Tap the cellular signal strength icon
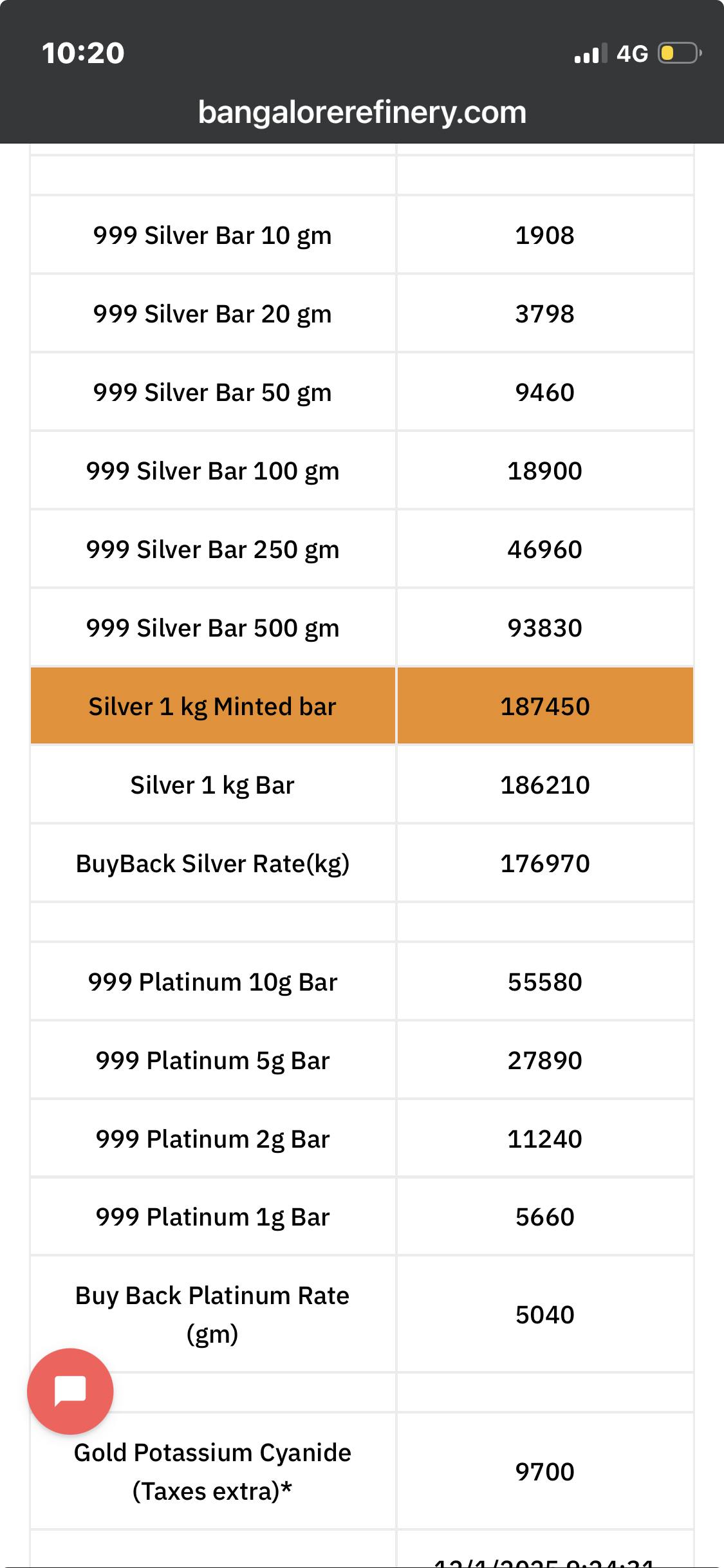 [x=590, y=54]
